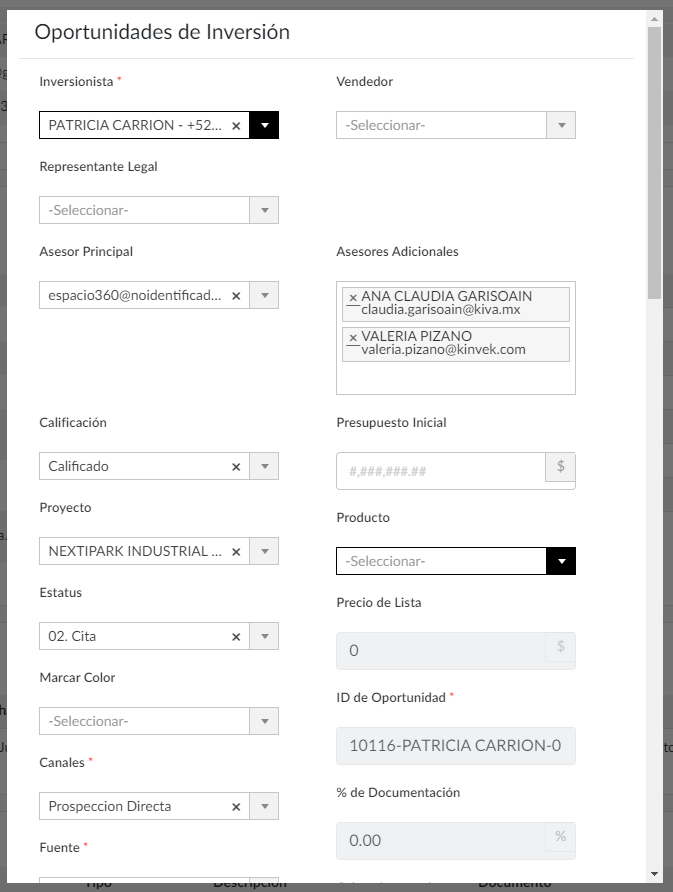
Task: Clear the Canales Prospeccion Directa value
Action: (x=236, y=807)
